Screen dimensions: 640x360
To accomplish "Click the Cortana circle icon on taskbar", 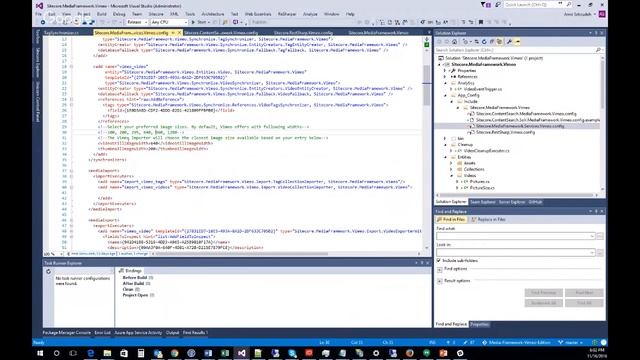I will tap(57, 353).
